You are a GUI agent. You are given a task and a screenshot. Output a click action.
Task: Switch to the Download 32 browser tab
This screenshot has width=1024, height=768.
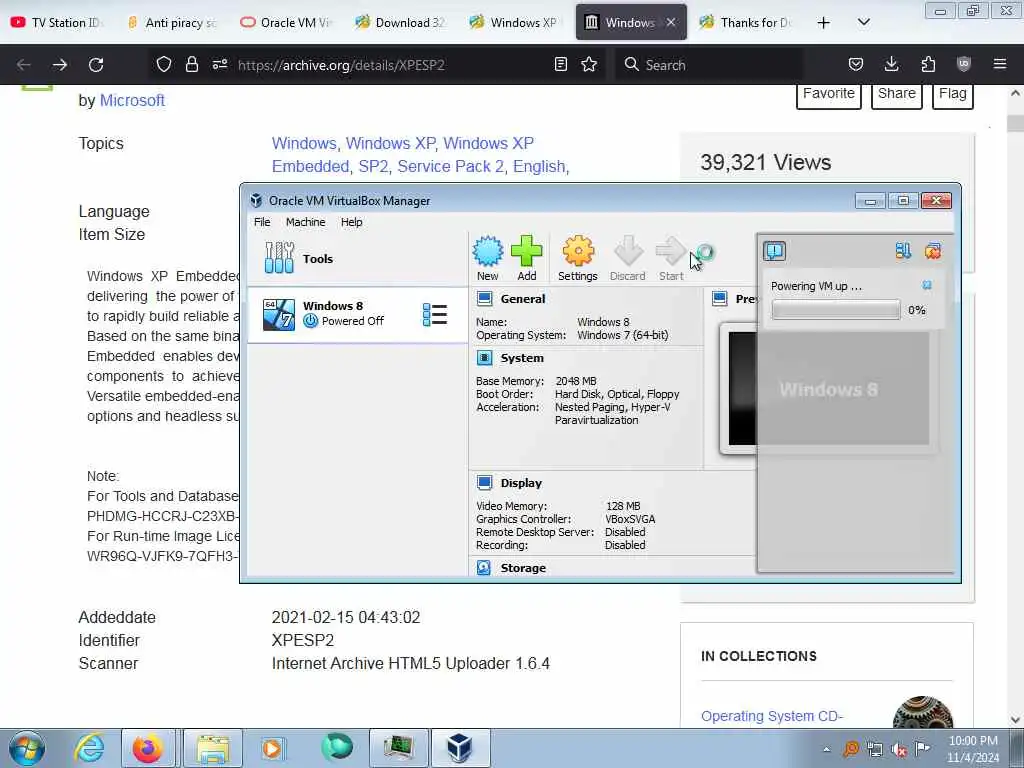tap(402, 22)
